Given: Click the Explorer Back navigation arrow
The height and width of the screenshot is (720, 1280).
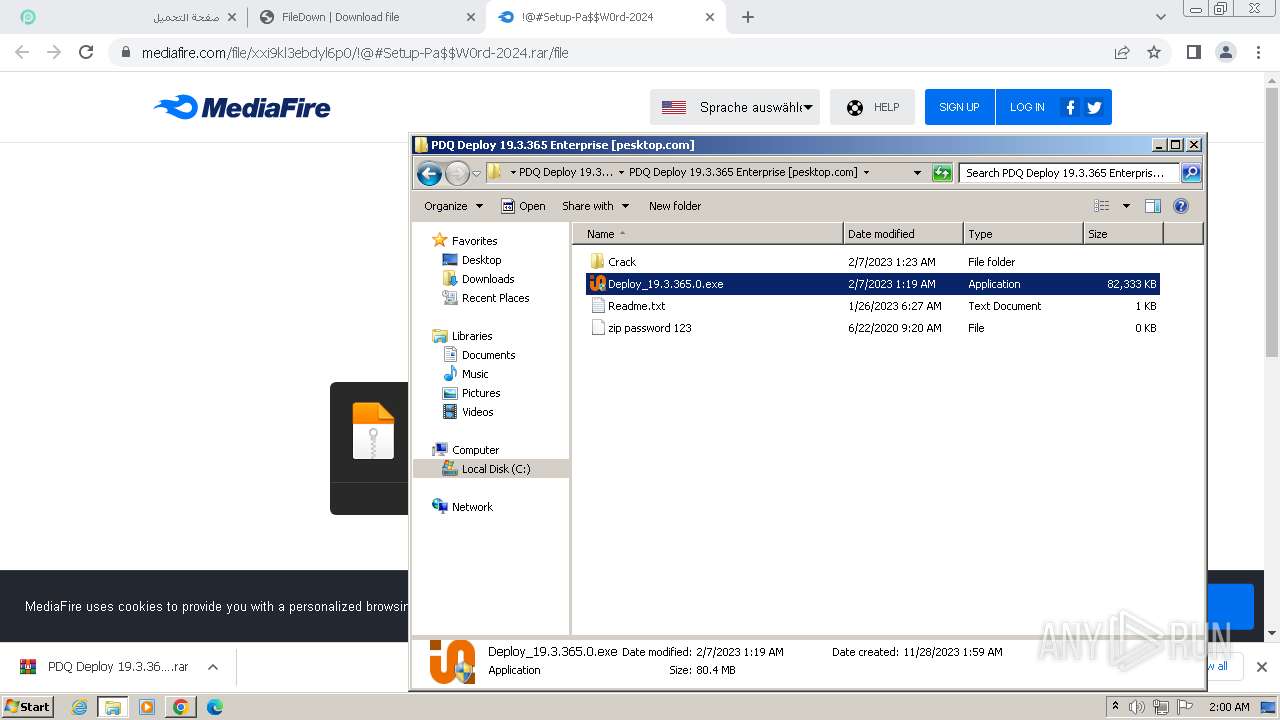Looking at the screenshot, I should pos(429,173).
